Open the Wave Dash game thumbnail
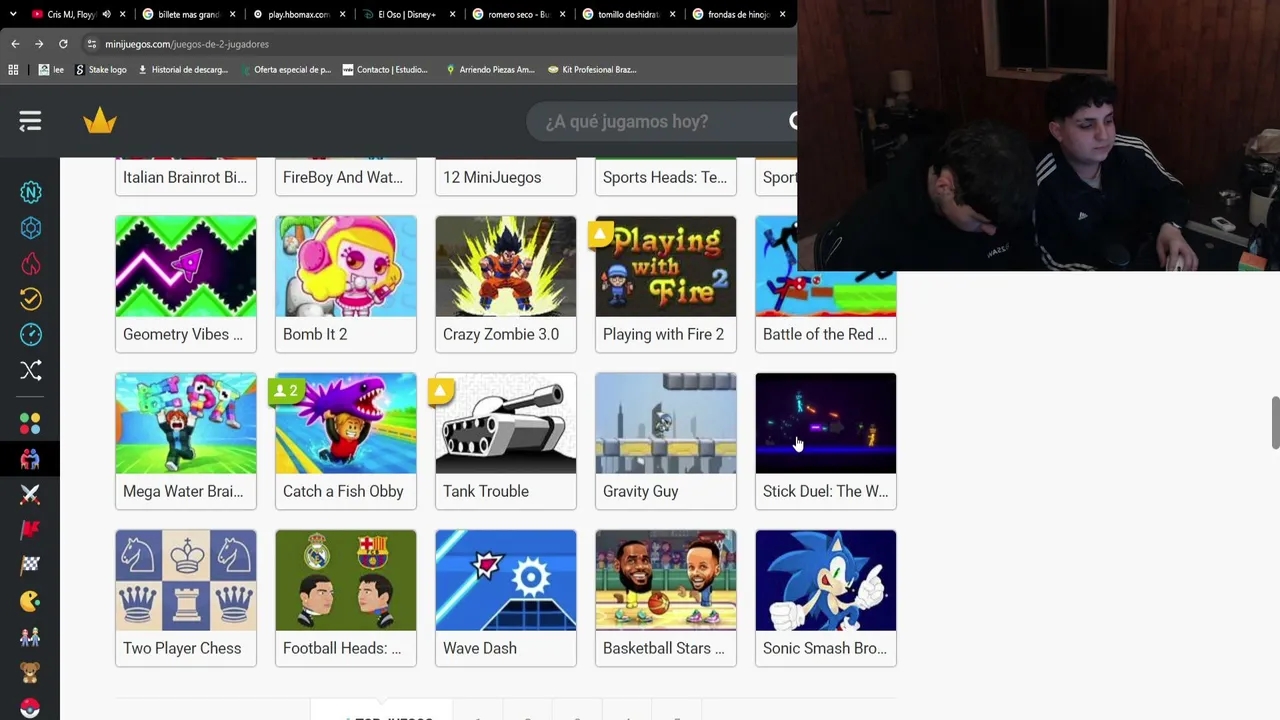This screenshot has width=1280, height=720. 506,580
